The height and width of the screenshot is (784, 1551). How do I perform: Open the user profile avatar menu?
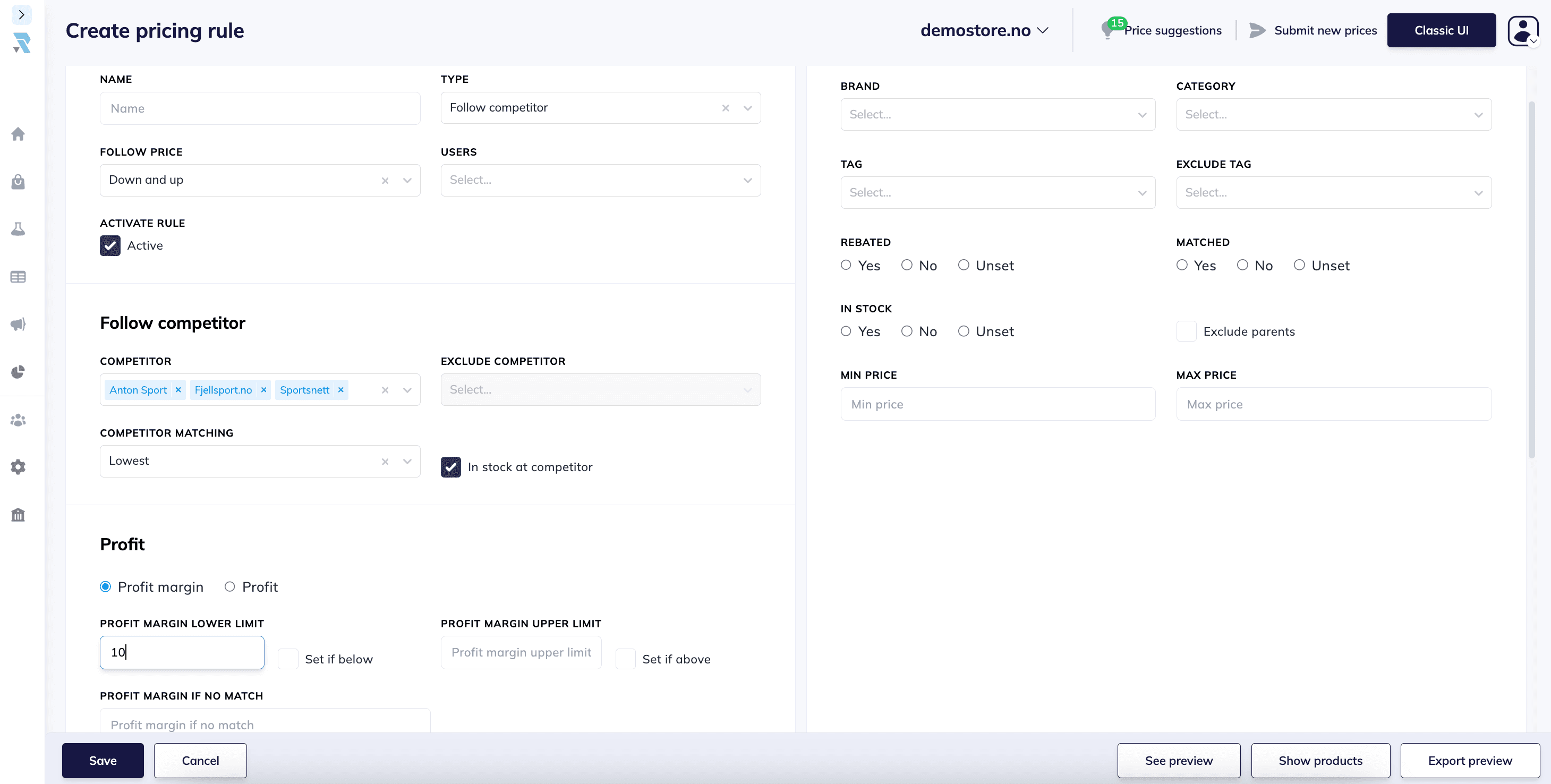click(1523, 30)
